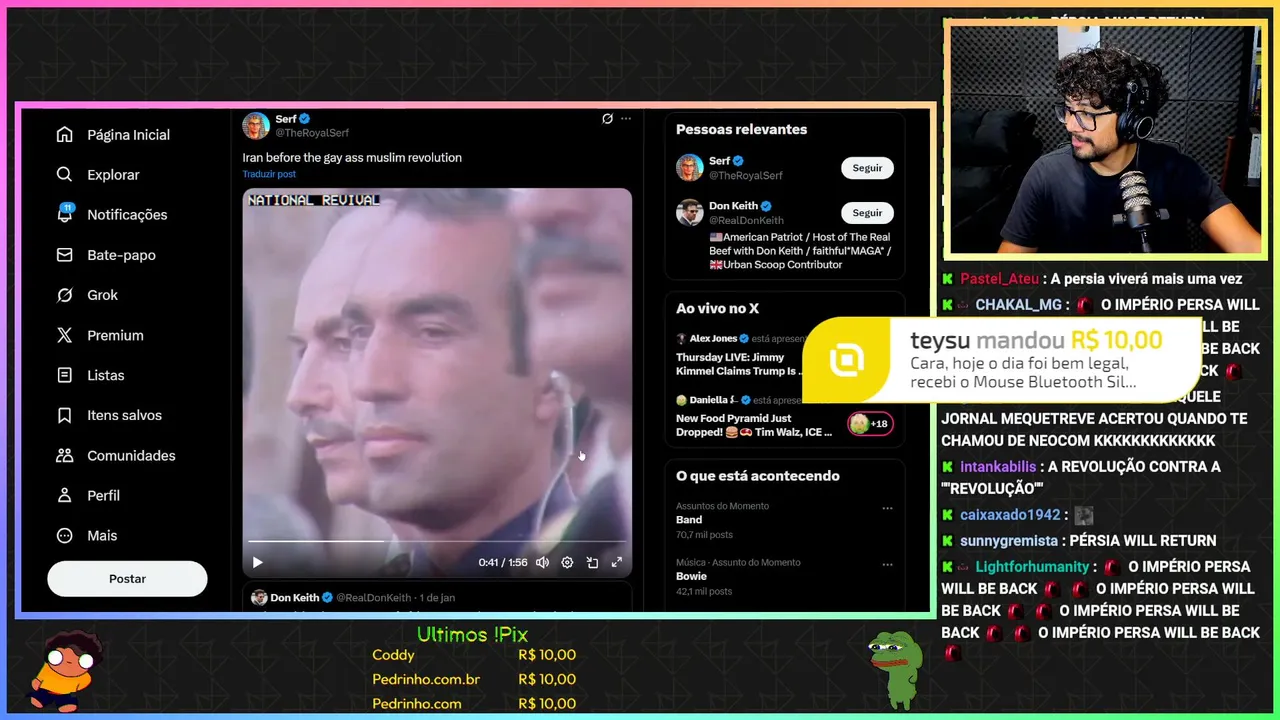Screen dimensions: 1280x720
Task: Click Ao vivo no X heading
Action: tap(717, 308)
